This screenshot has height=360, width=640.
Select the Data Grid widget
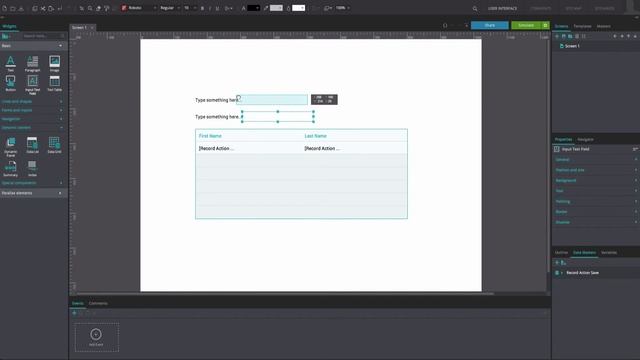(54, 145)
